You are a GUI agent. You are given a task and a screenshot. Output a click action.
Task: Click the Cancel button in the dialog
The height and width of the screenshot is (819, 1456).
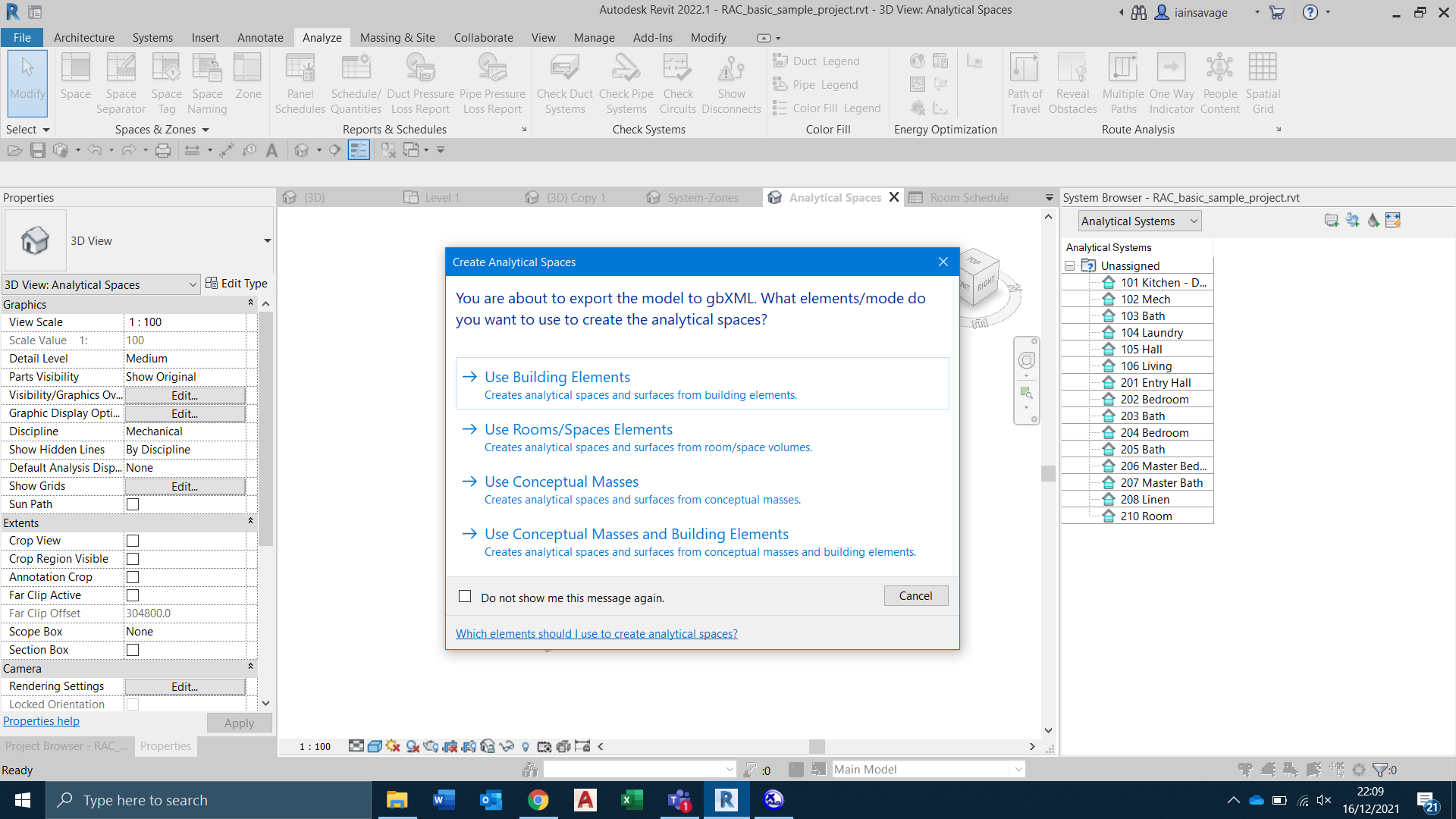(915, 595)
